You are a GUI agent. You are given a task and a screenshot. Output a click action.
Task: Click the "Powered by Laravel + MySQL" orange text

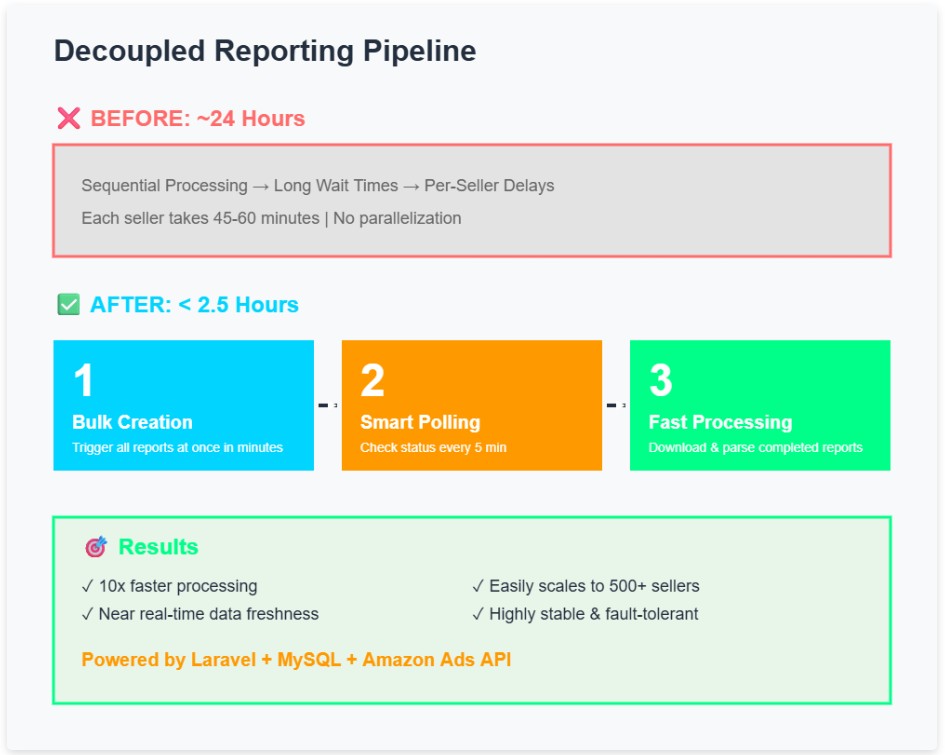[296, 660]
